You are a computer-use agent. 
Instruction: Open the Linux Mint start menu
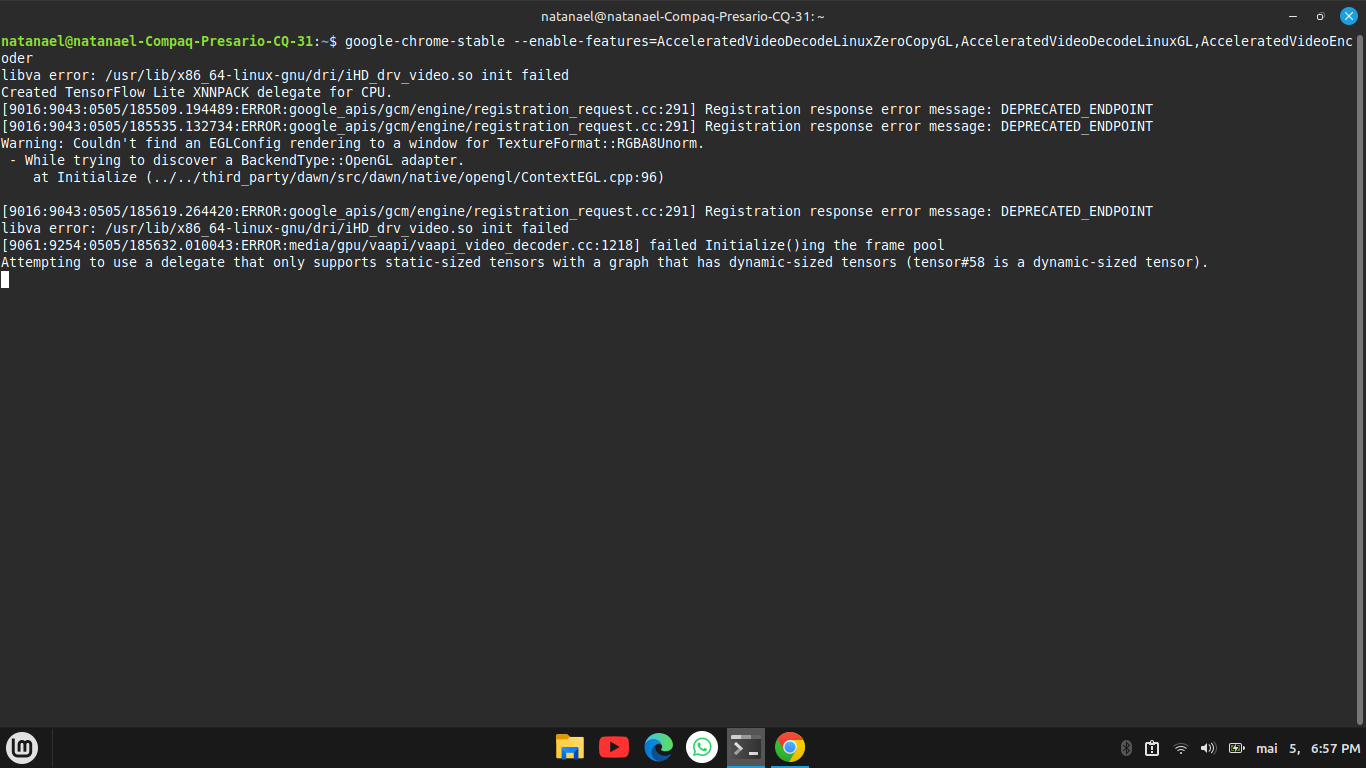(x=22, y=747)
